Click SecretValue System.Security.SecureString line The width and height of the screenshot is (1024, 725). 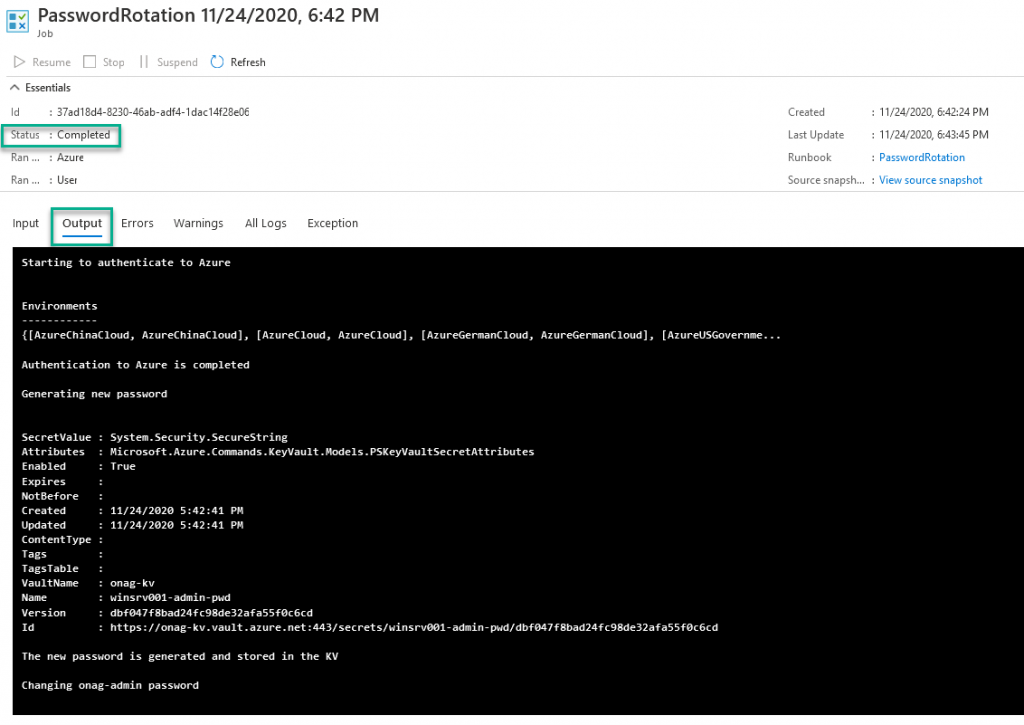(x=154, y=438)
